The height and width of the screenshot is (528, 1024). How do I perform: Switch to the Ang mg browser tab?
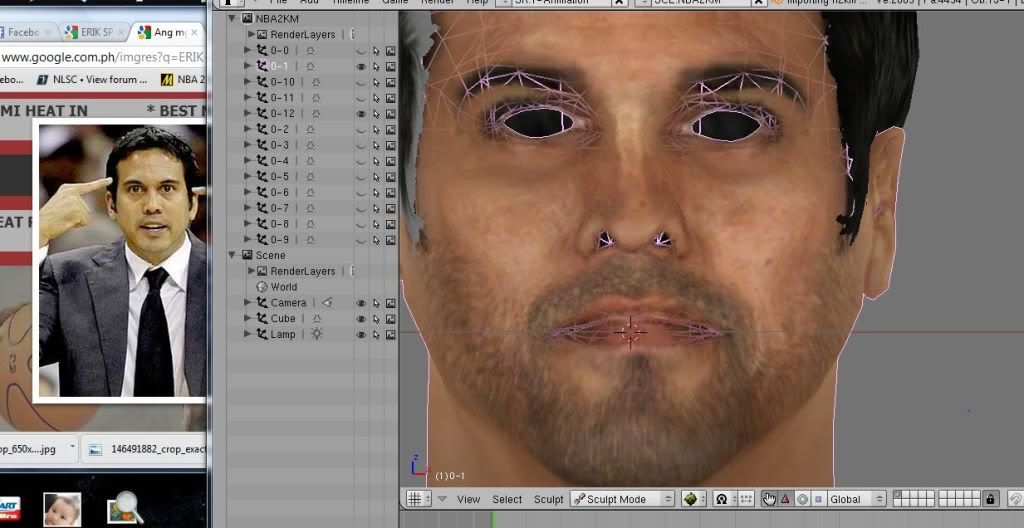click(167, 32)
